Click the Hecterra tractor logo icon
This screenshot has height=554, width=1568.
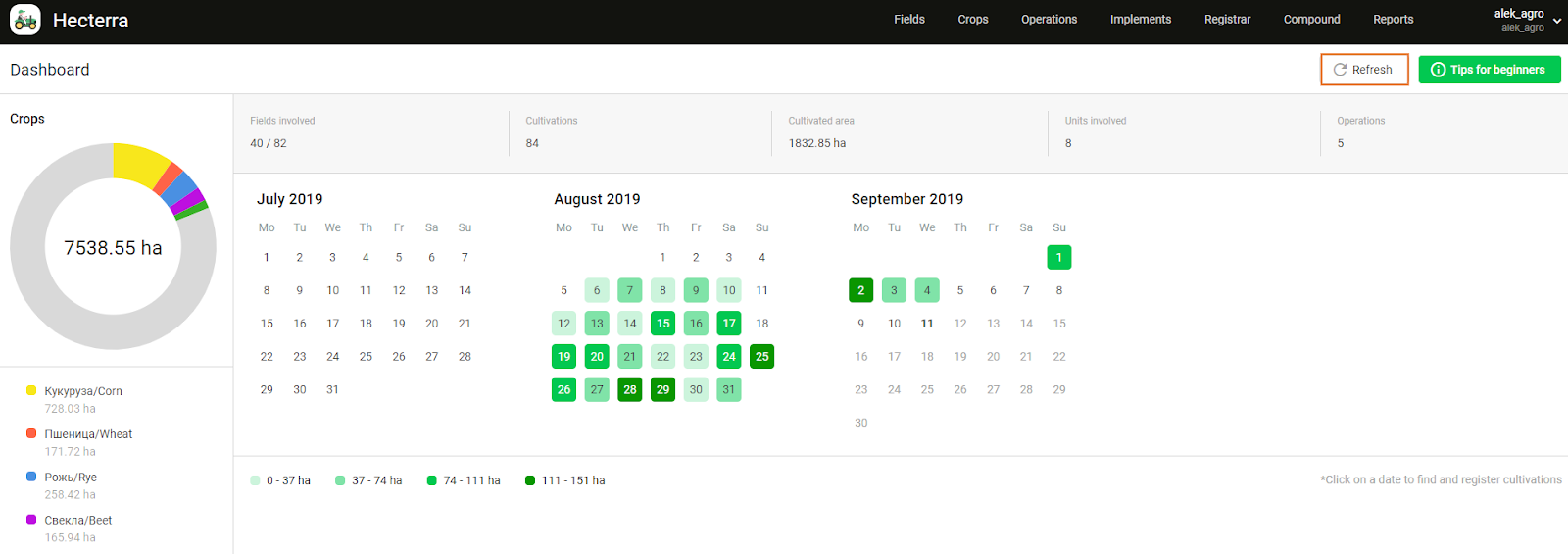(x=25, y=21)
